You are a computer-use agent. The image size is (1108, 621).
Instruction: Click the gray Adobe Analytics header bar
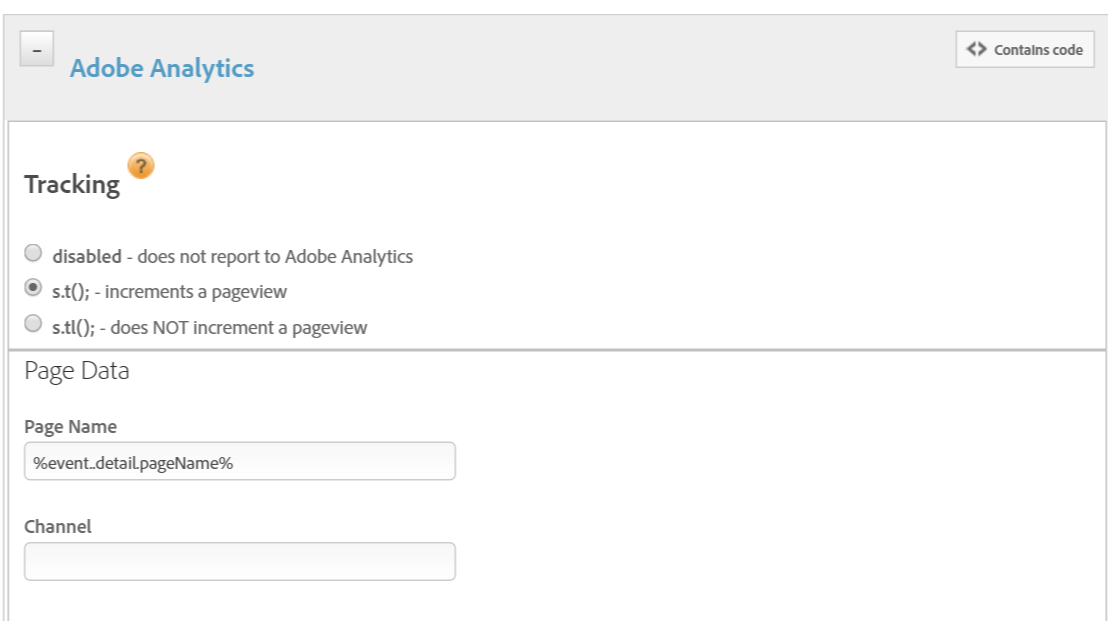555,68
